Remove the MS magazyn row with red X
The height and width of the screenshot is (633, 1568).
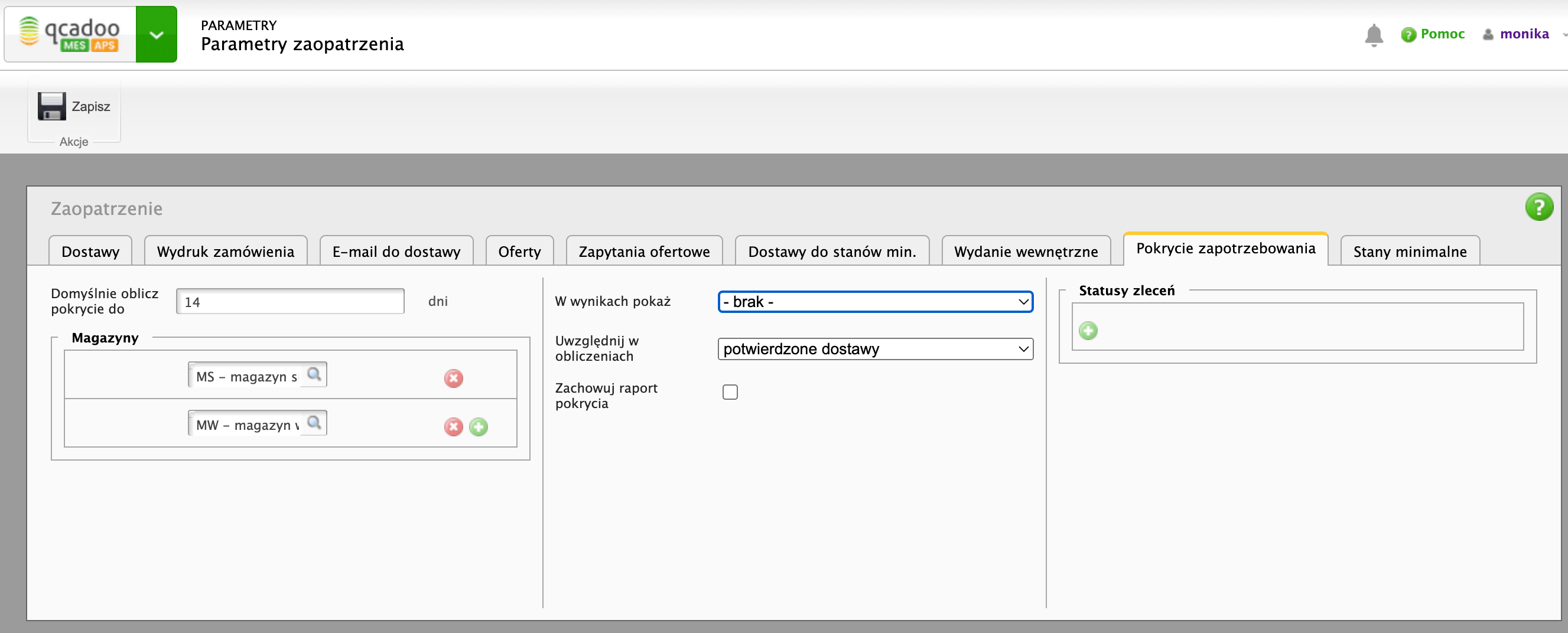tap(454, 379)
